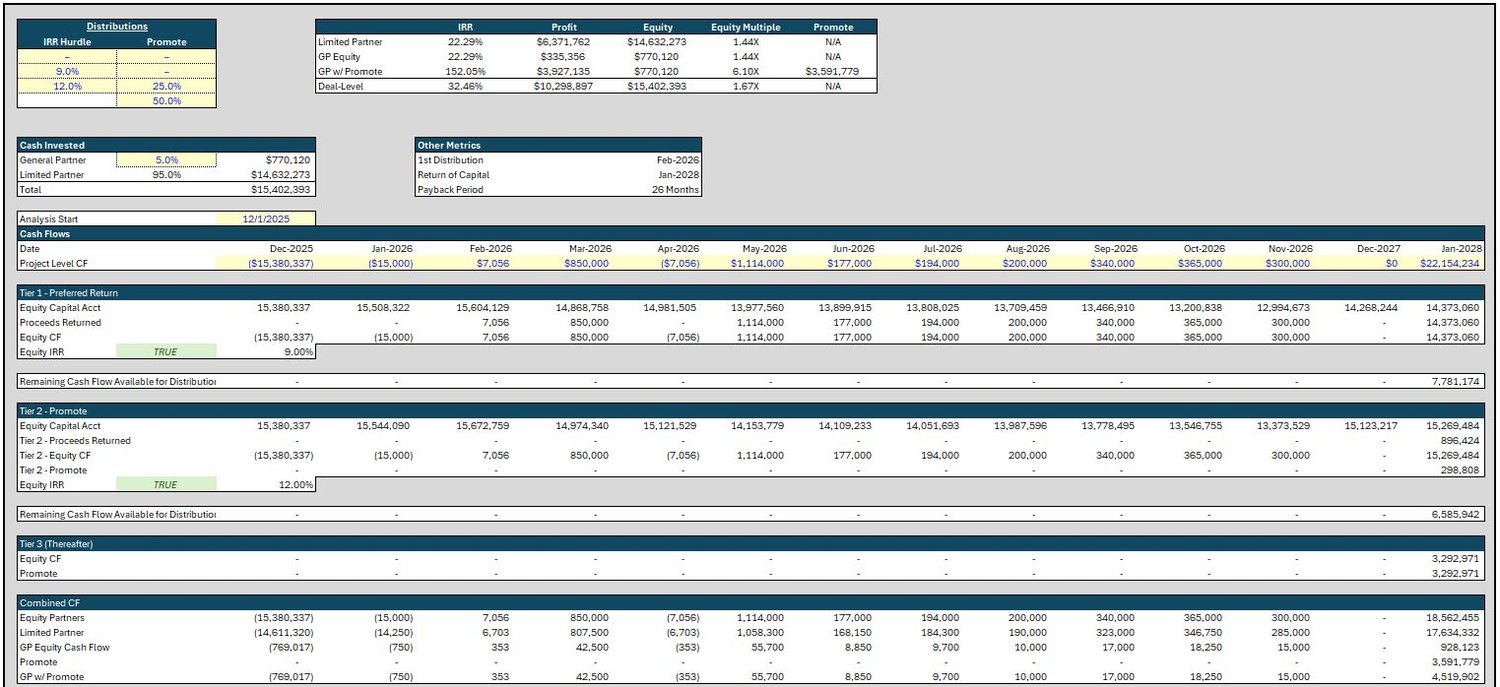Click the TRUE check beside 9.00%
Viewport: 1500px width, 687px height.
point(166,352)
